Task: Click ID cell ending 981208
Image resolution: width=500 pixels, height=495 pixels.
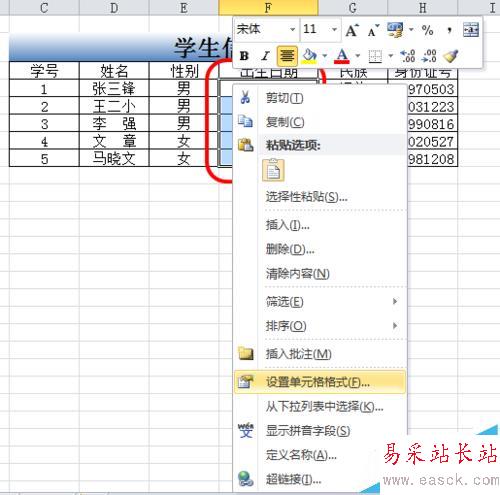Action: 432,159
